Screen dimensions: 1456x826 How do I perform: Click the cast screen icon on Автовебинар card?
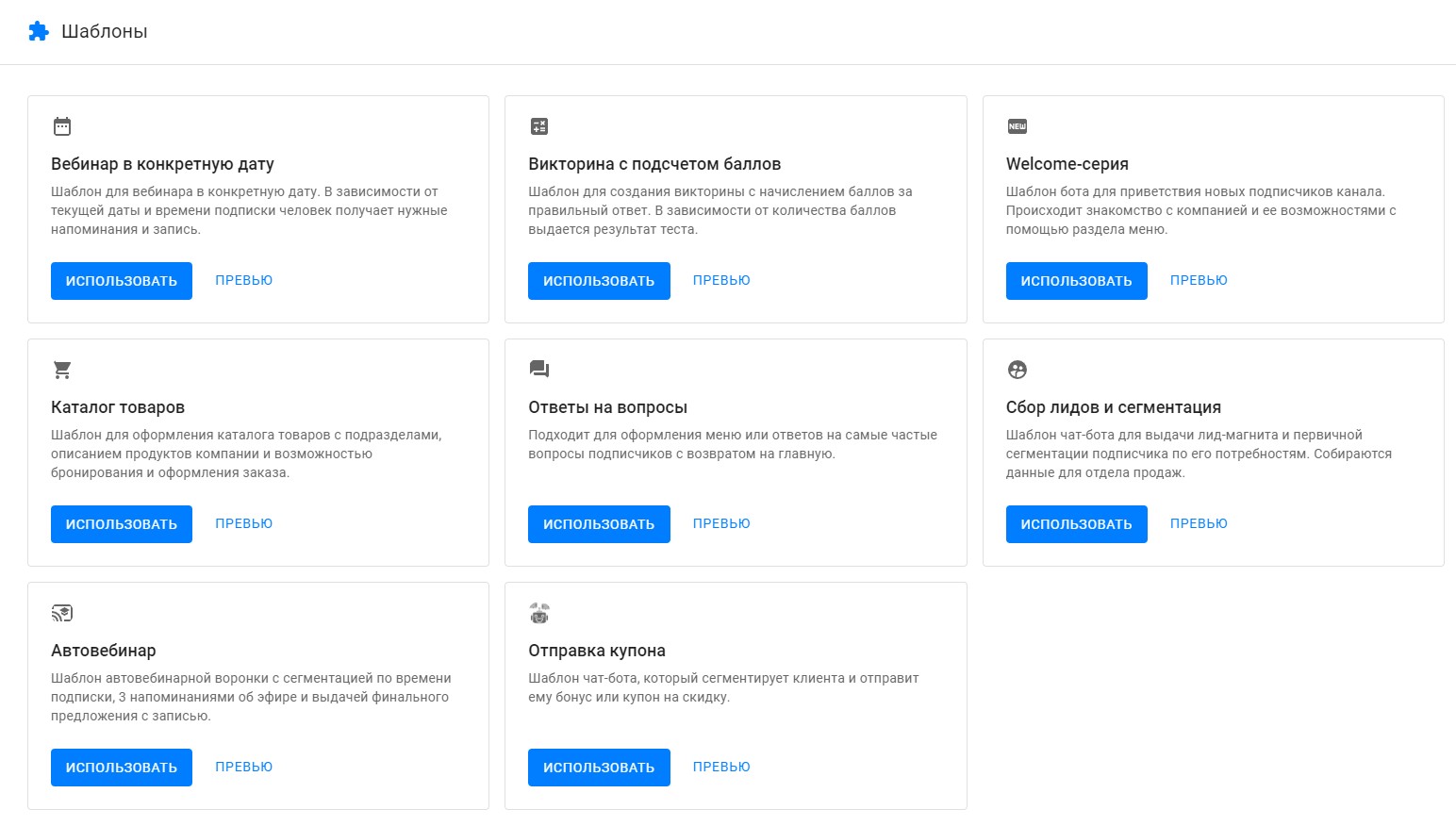point(62,613)
